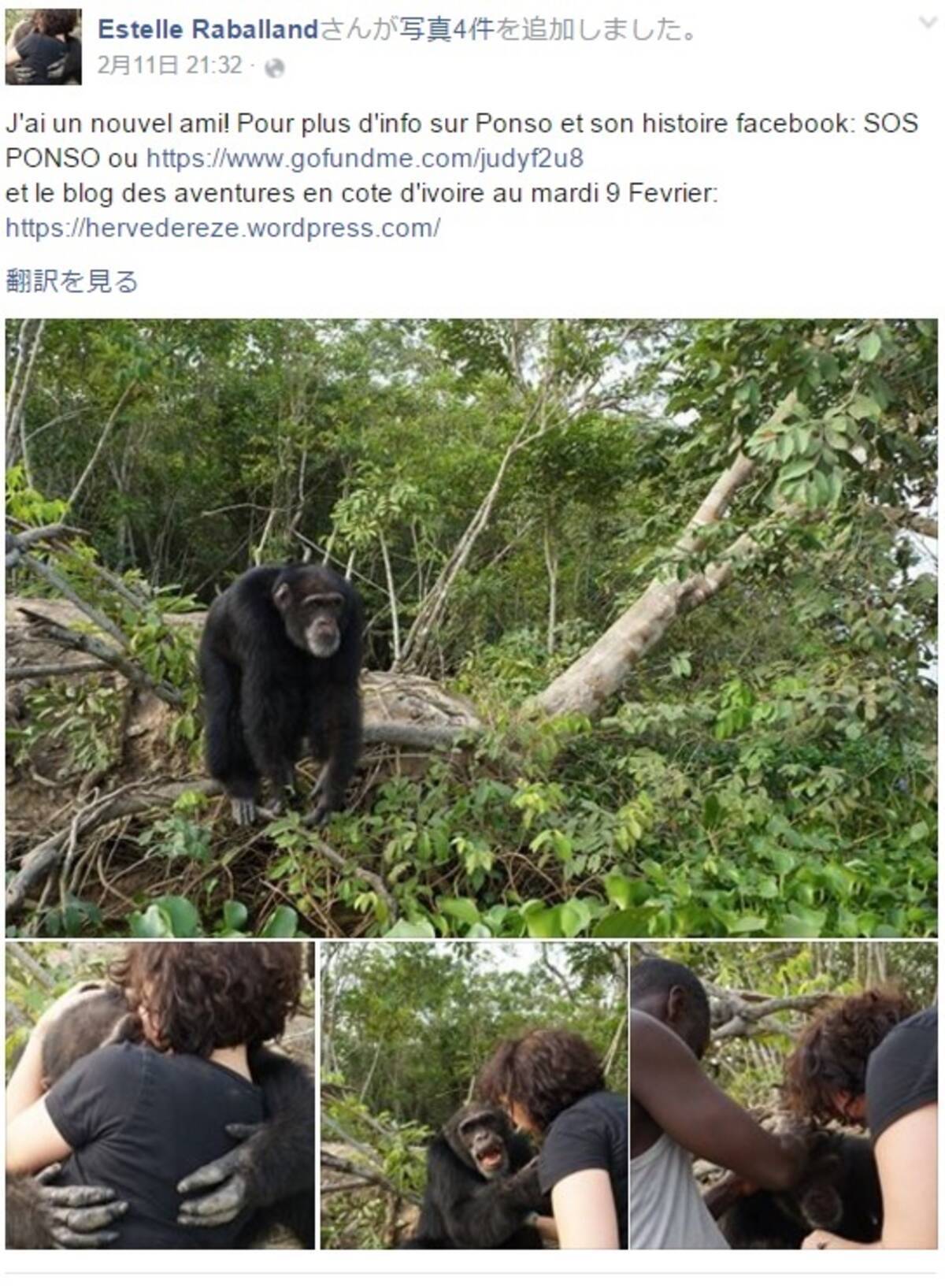Open the photo with man in white tank top
Image resolution: width=945 pixels, height=1288 pixels.
(784, 1095)
